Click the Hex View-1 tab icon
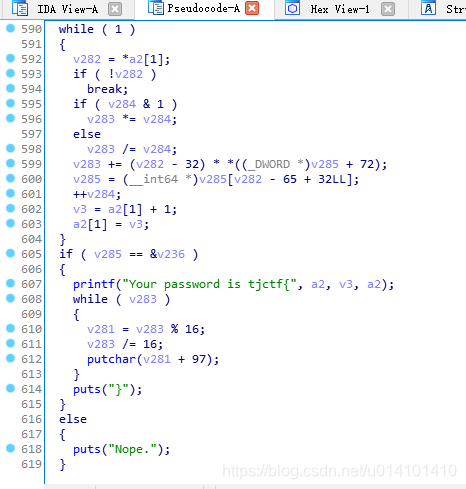466x489 pixels. [293, 8]
